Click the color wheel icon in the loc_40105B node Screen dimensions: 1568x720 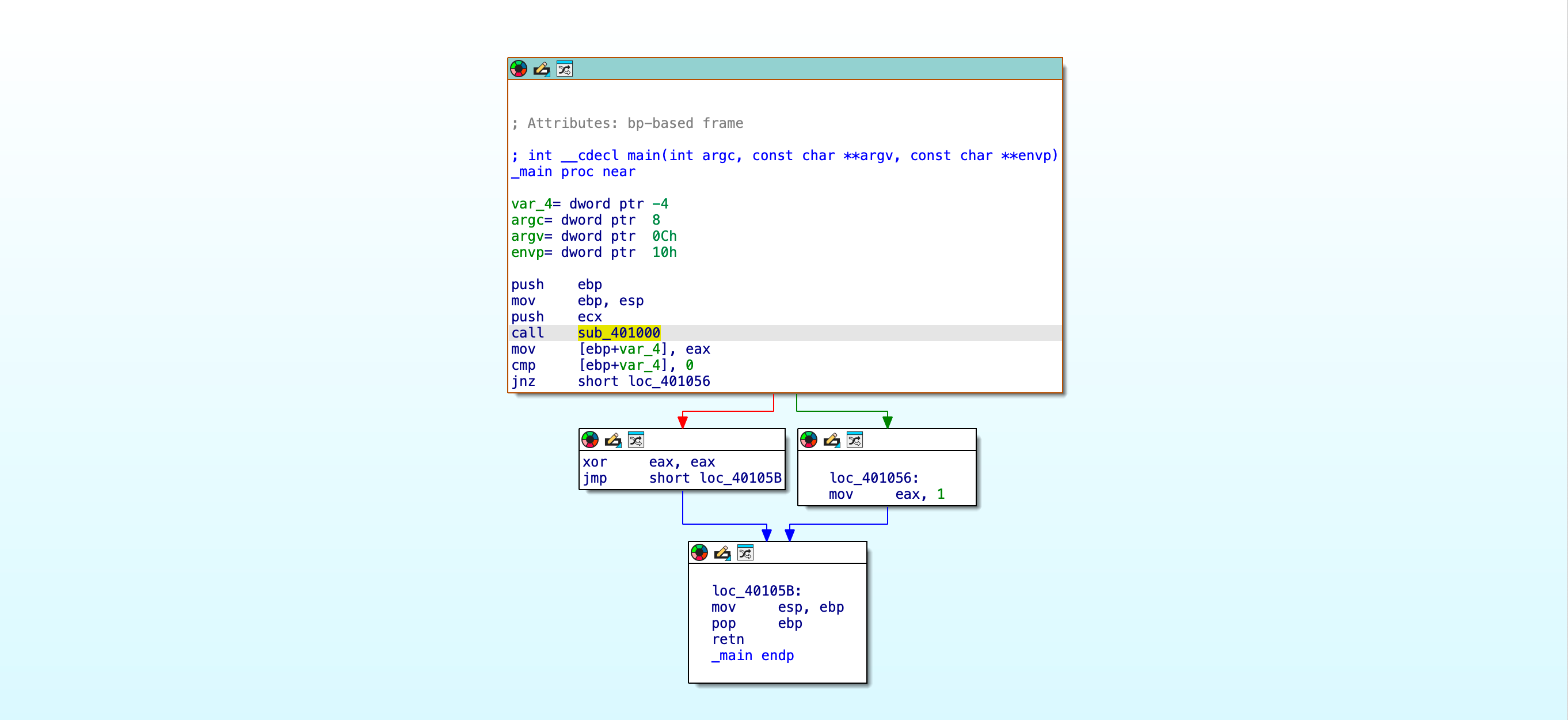click(699, 553)
